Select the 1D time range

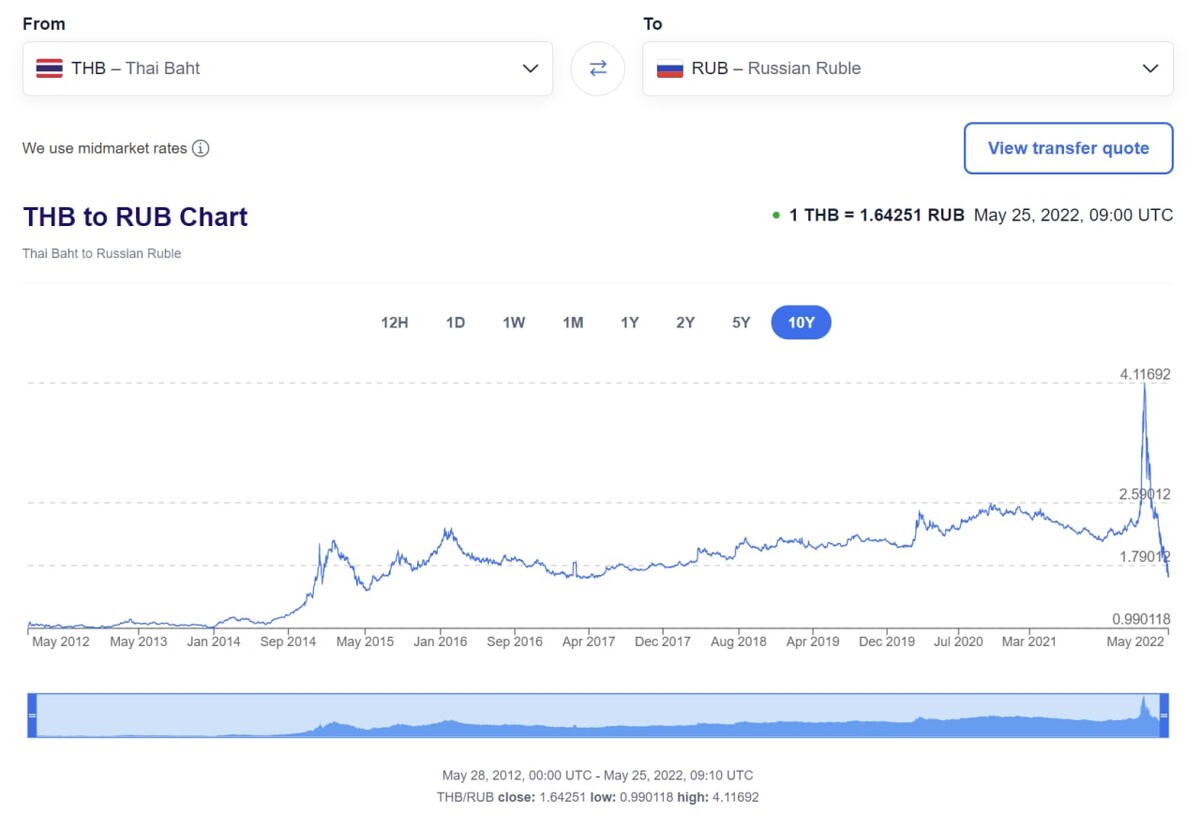click(455, 322)
